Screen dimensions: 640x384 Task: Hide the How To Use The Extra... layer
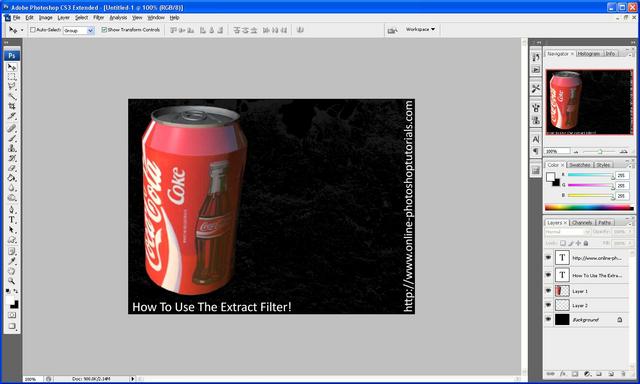point(548,275)
